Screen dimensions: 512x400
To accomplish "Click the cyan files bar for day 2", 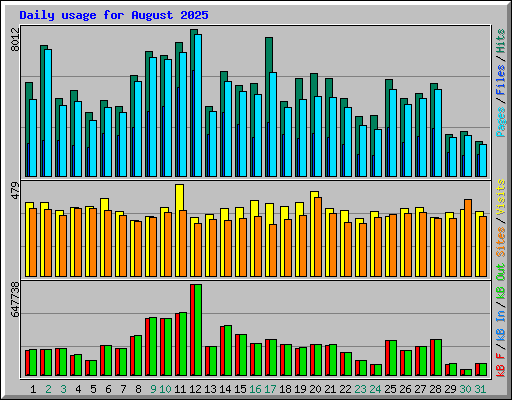I will (48, 113).
